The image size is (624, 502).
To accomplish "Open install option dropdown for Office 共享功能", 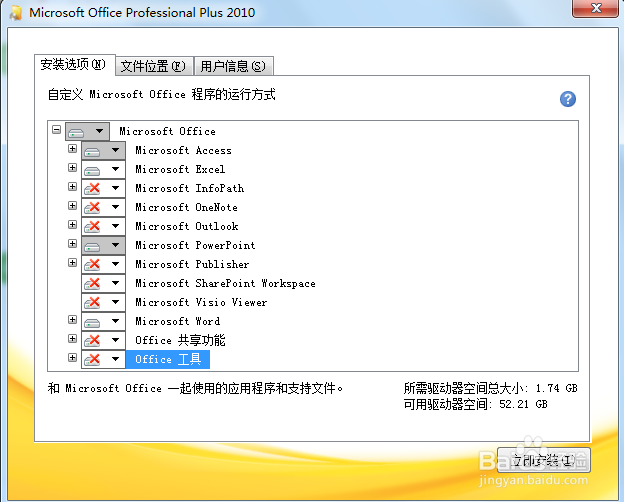I will [103, 341].
